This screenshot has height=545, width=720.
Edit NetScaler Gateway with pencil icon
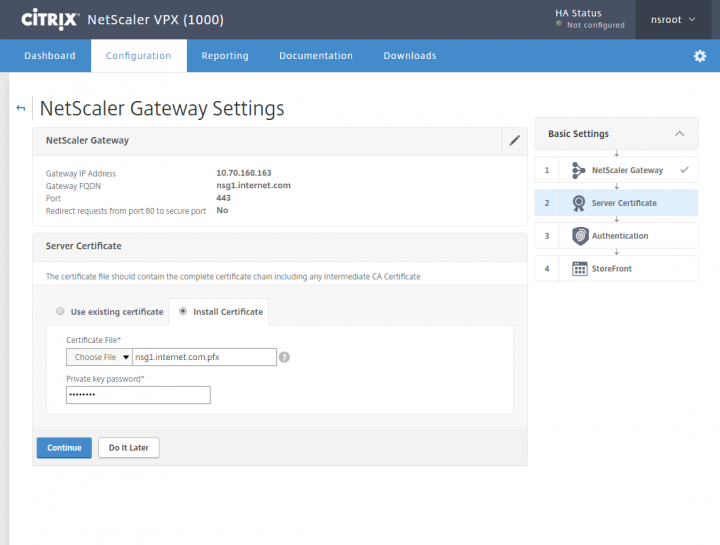pos(514,141)
